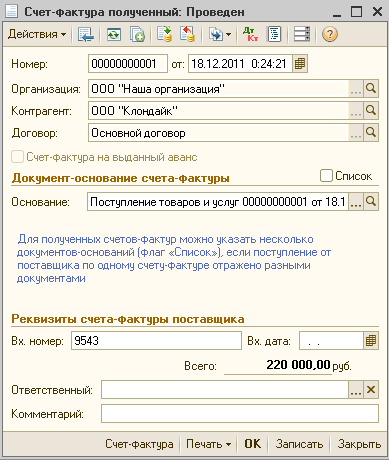The image size is (389, 460).
Task: Open the Действия dropdown menu
Action: [x=37, y=34]
